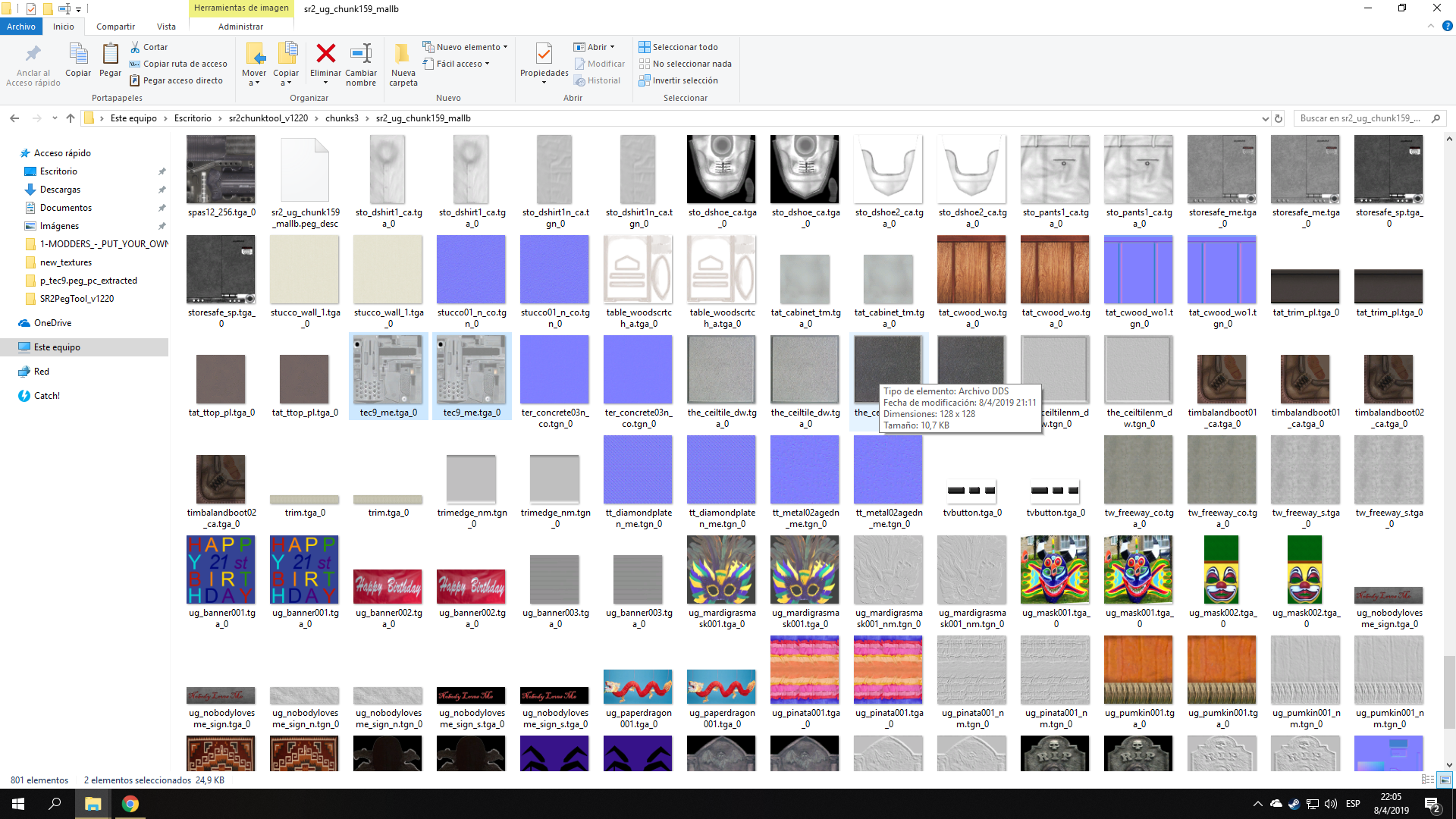Image resolution: width=1456 pixels, height=819 pixels.
Task: Open the ribbon help question mark icon
Action: [1447, 26]
